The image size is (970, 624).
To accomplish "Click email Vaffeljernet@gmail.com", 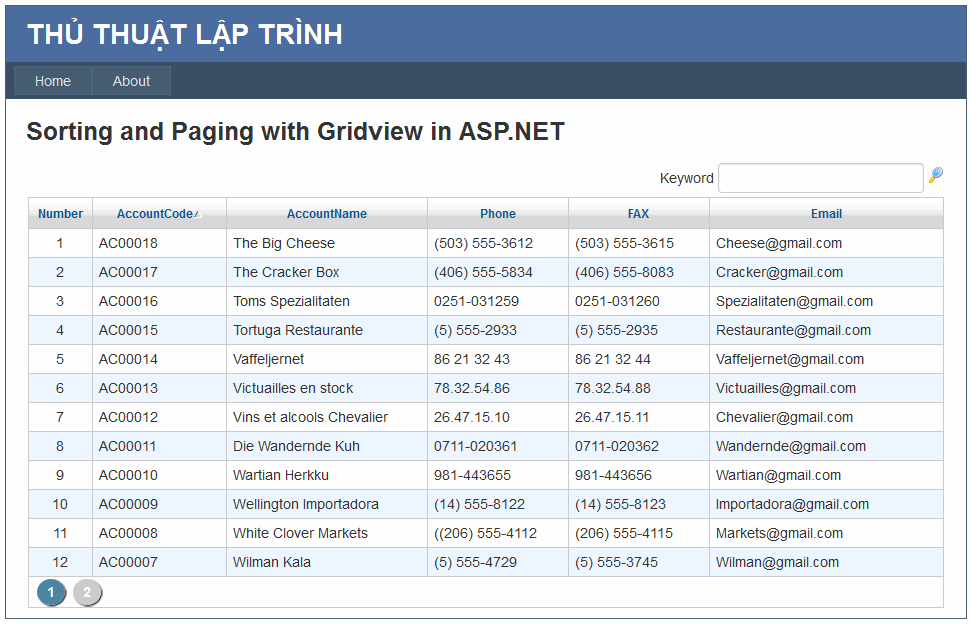I will (x=790, y=359).
